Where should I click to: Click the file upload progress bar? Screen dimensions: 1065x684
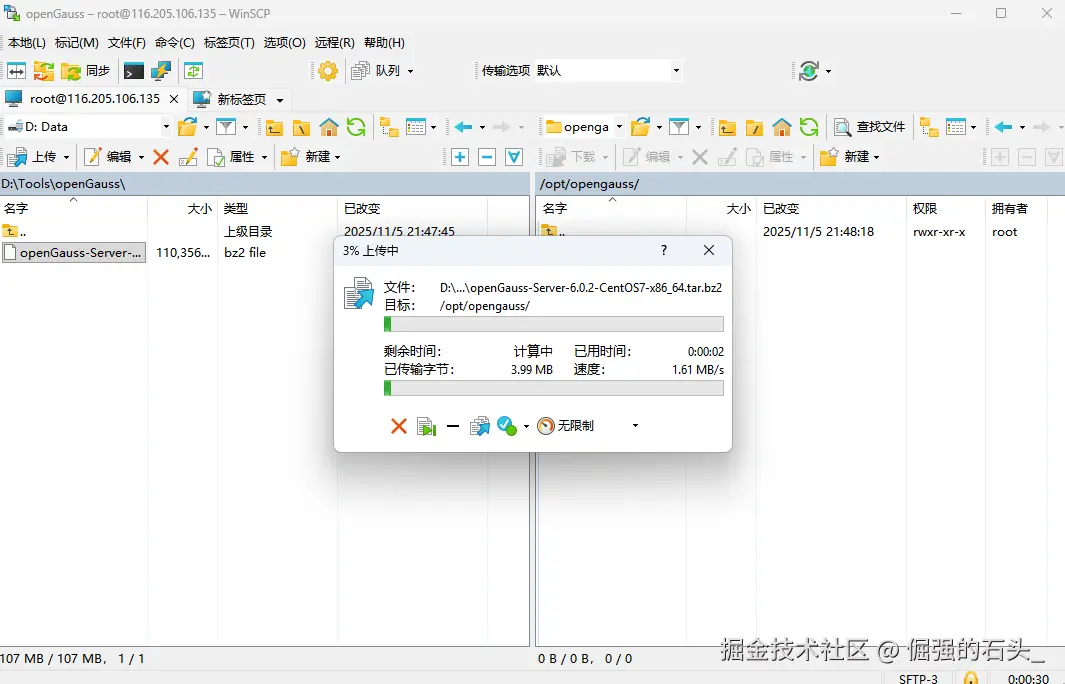point(554,324)
